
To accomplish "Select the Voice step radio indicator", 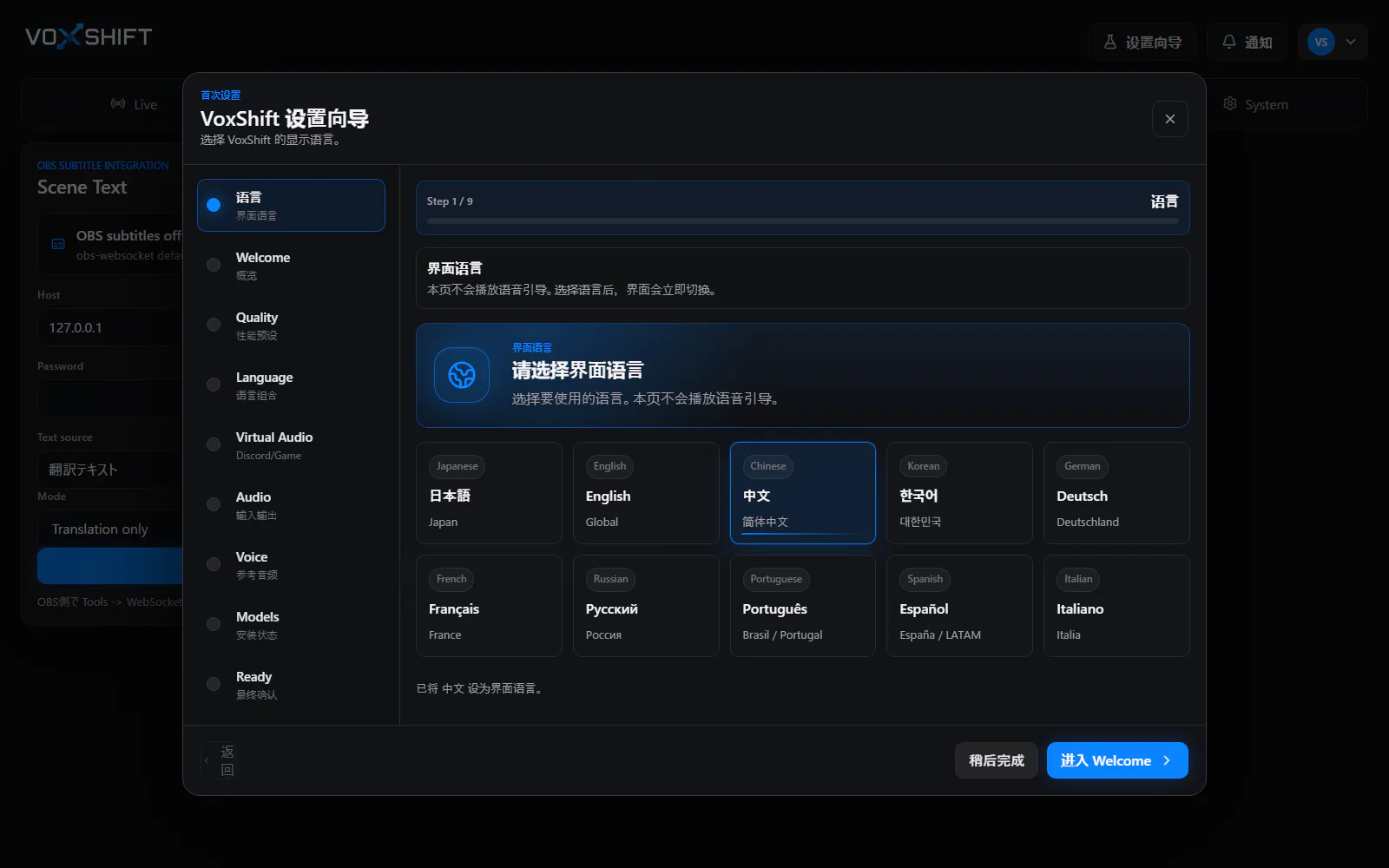I will (214, 565).
